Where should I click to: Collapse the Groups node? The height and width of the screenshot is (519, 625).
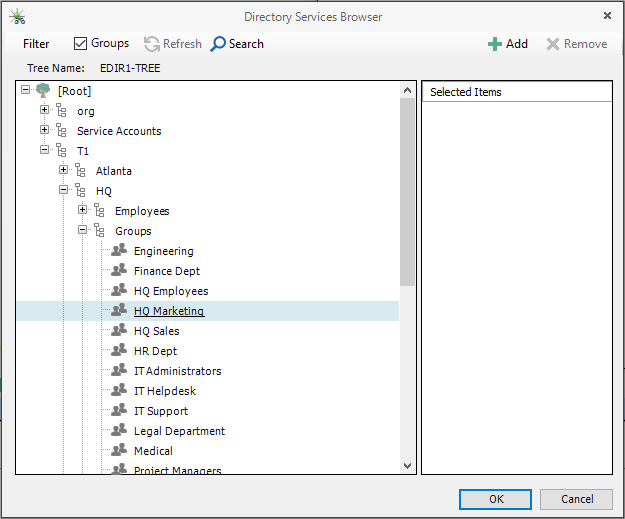(x=83, y=231)
